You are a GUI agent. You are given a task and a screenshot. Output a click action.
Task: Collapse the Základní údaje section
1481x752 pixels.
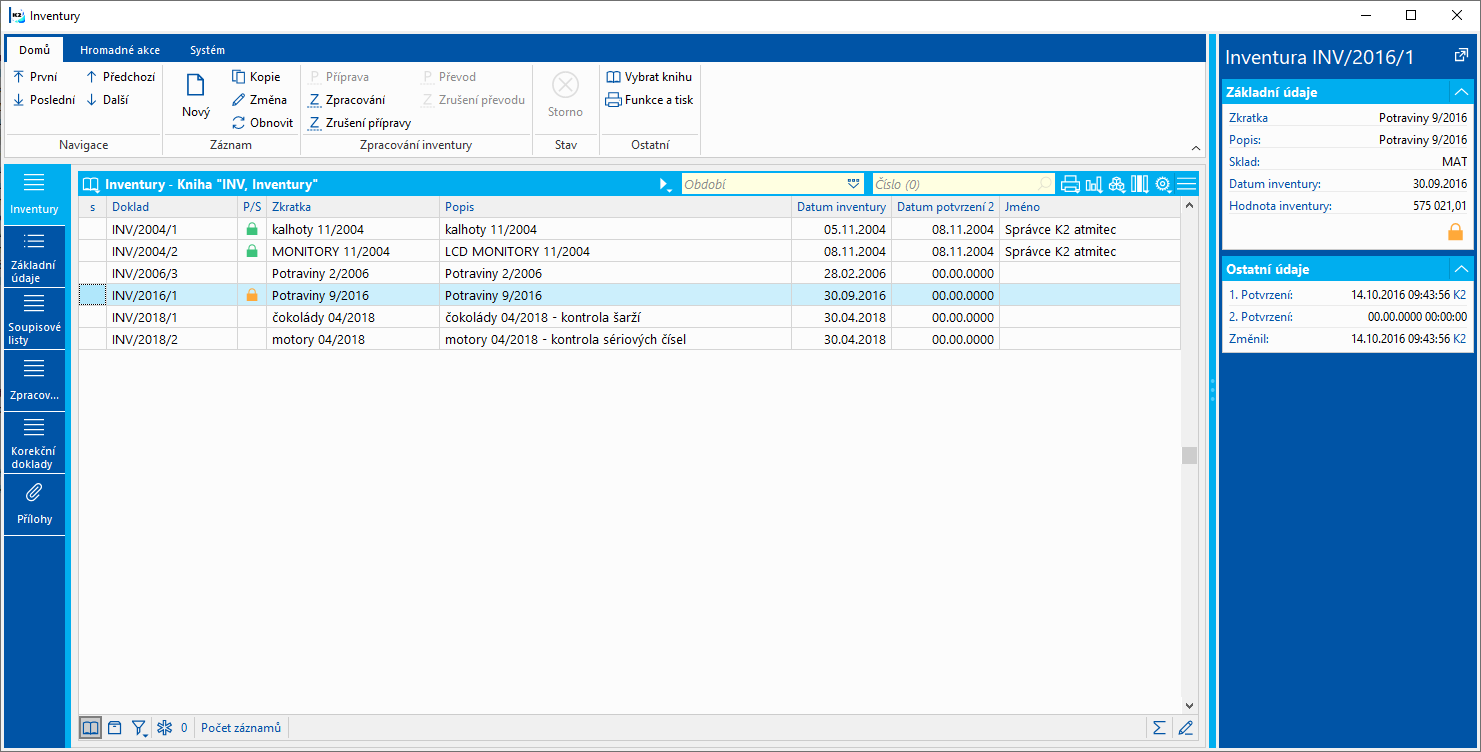pos(1461,92)
